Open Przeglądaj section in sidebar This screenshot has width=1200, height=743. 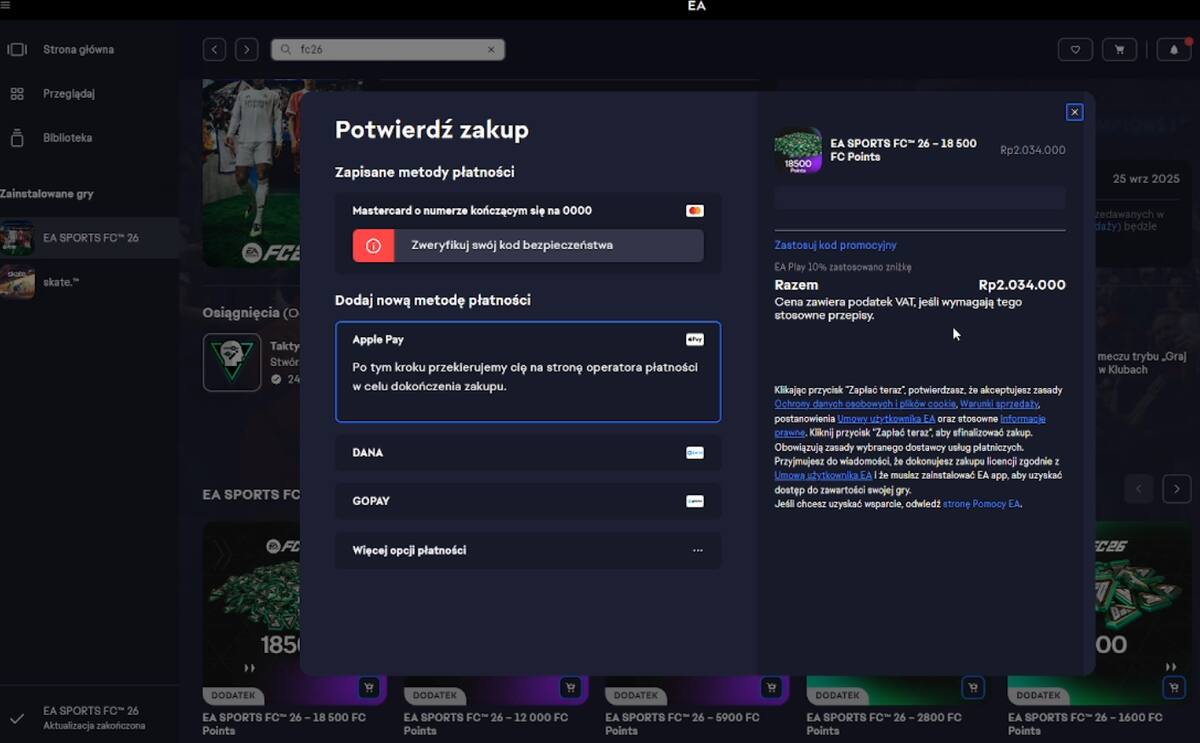click(68, 93)
